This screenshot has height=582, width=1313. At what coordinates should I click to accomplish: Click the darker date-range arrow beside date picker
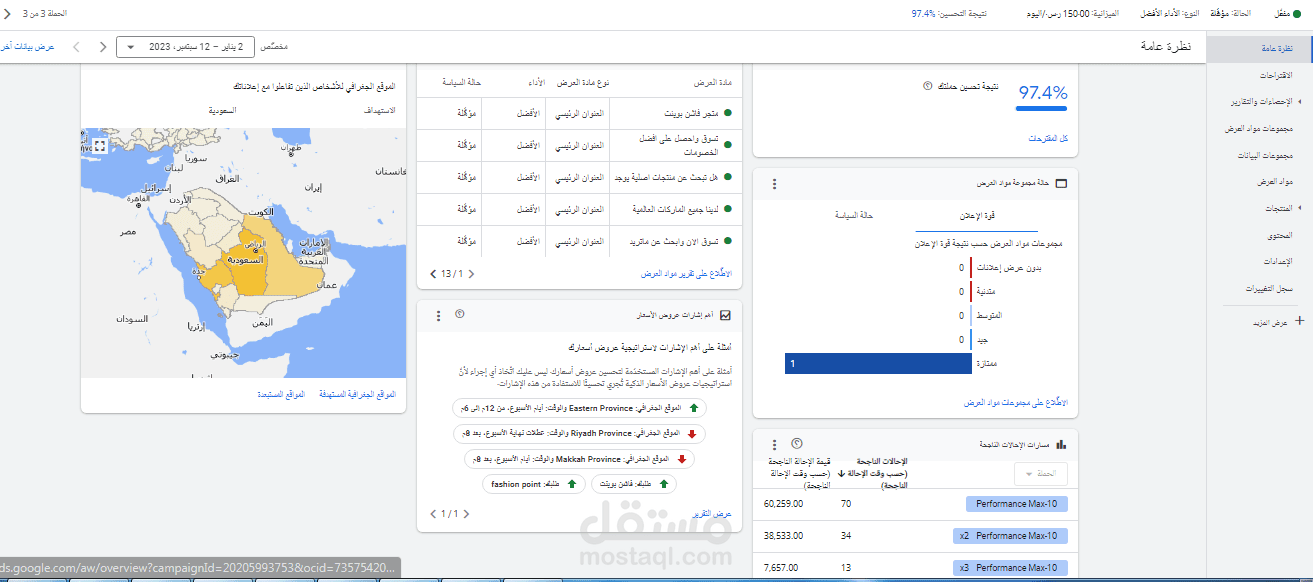pos(103,47)
